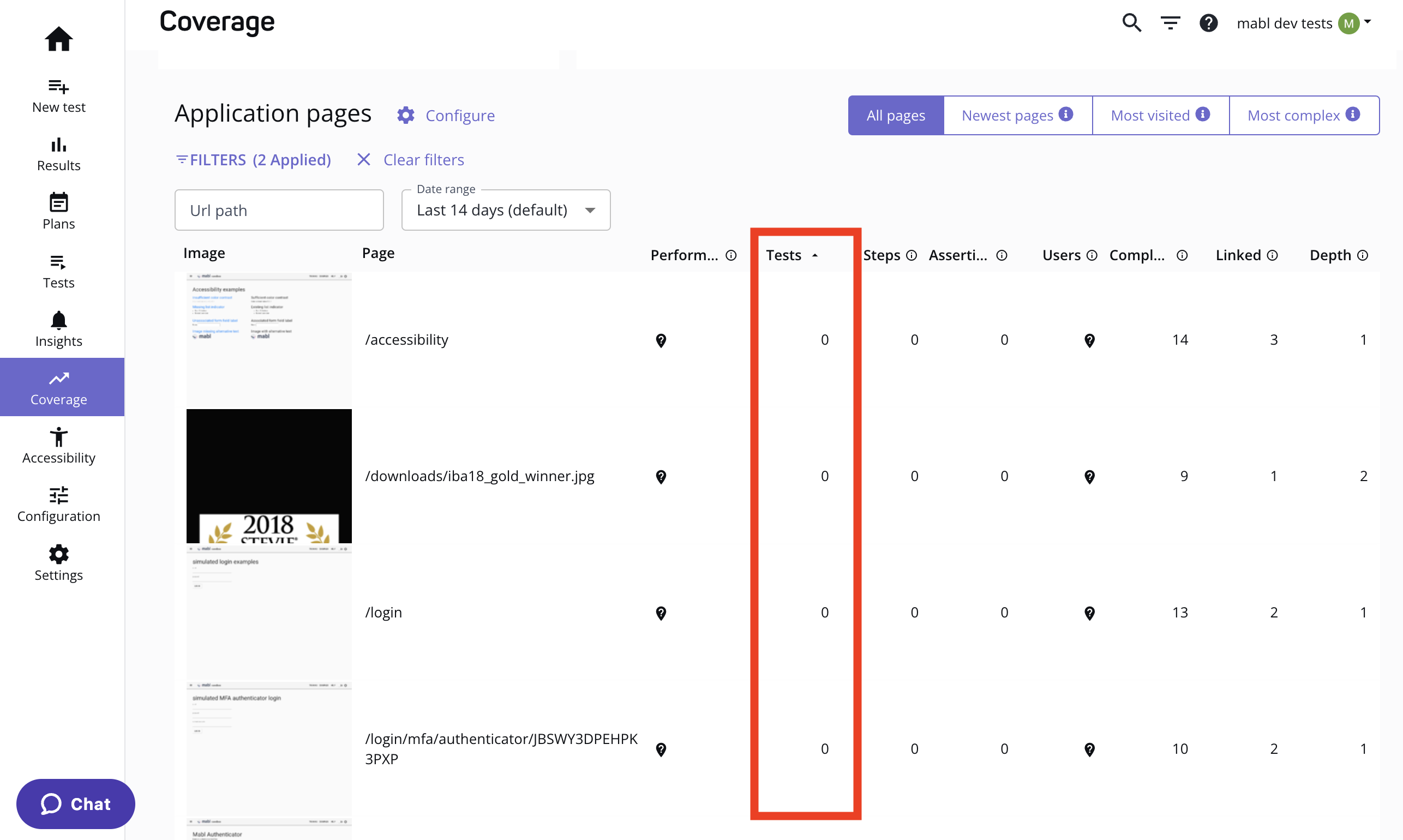1403x840 pixels.
Task: Open Settings gear in sidebar
Action: 58,563
